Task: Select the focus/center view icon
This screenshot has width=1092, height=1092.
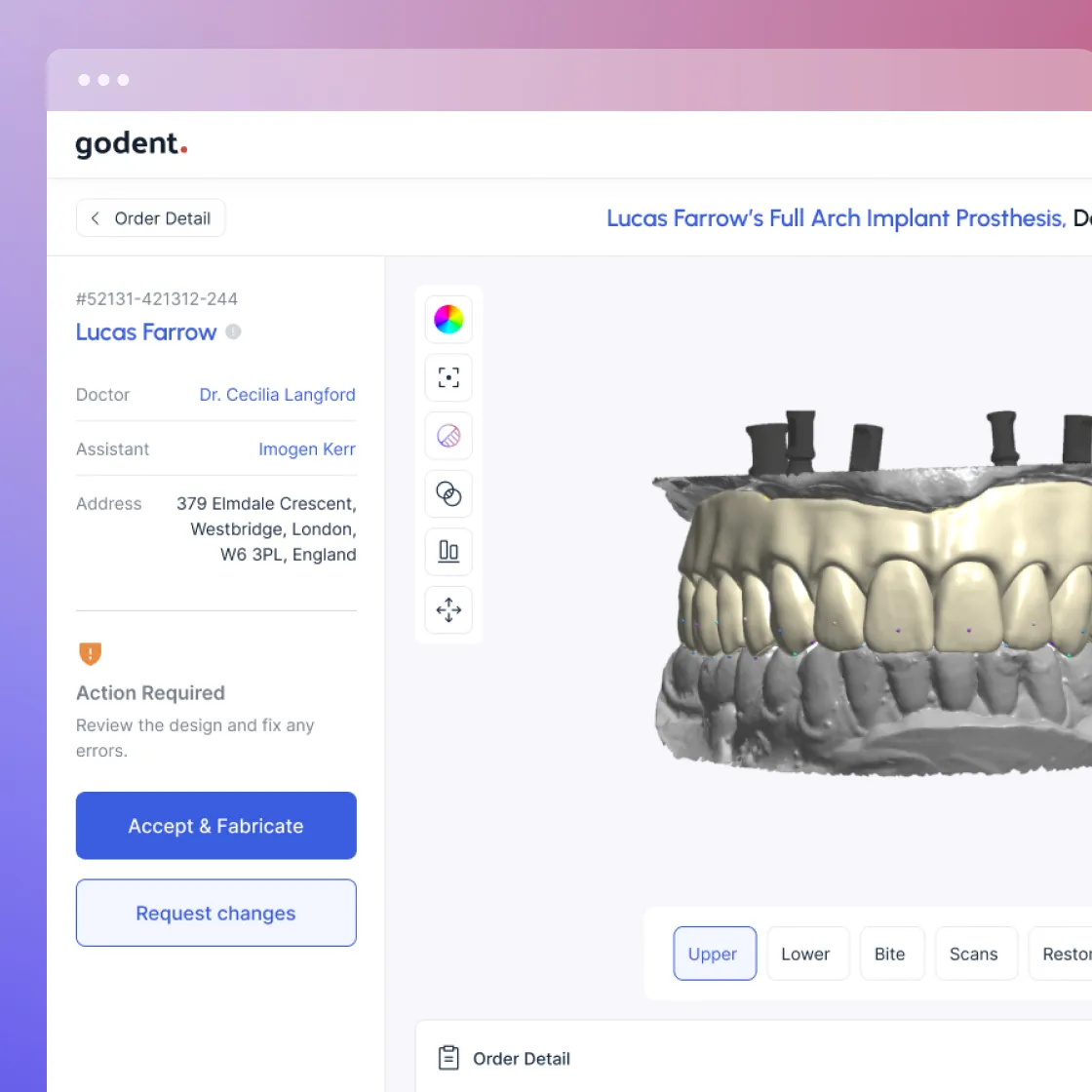Action: tap(448, 377)
